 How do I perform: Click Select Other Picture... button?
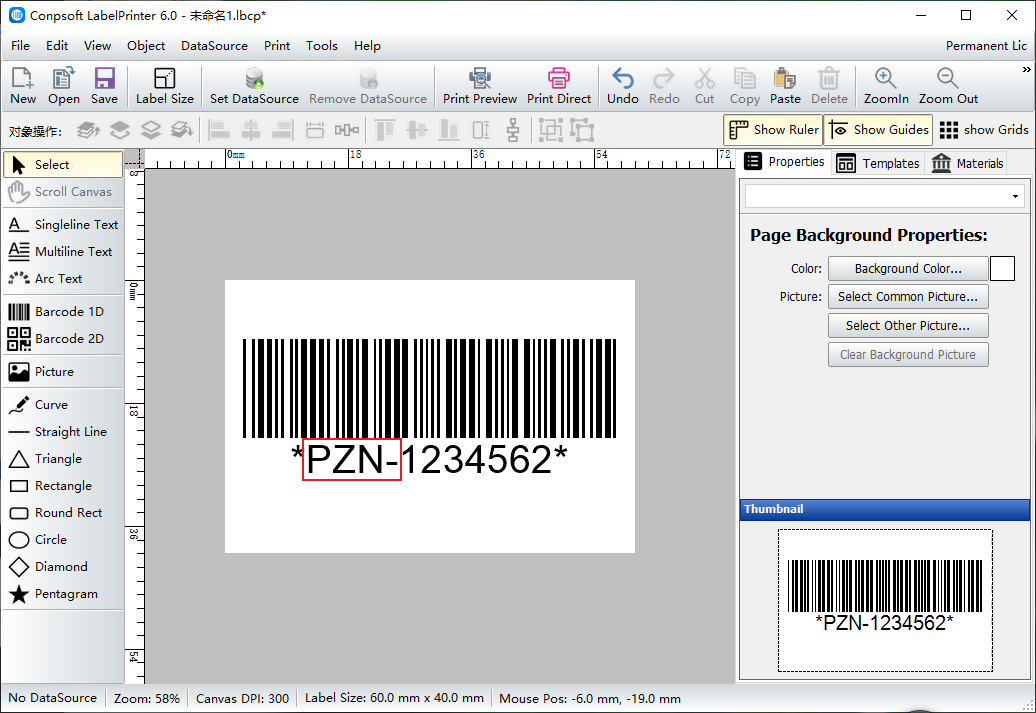tap(908, 326)
